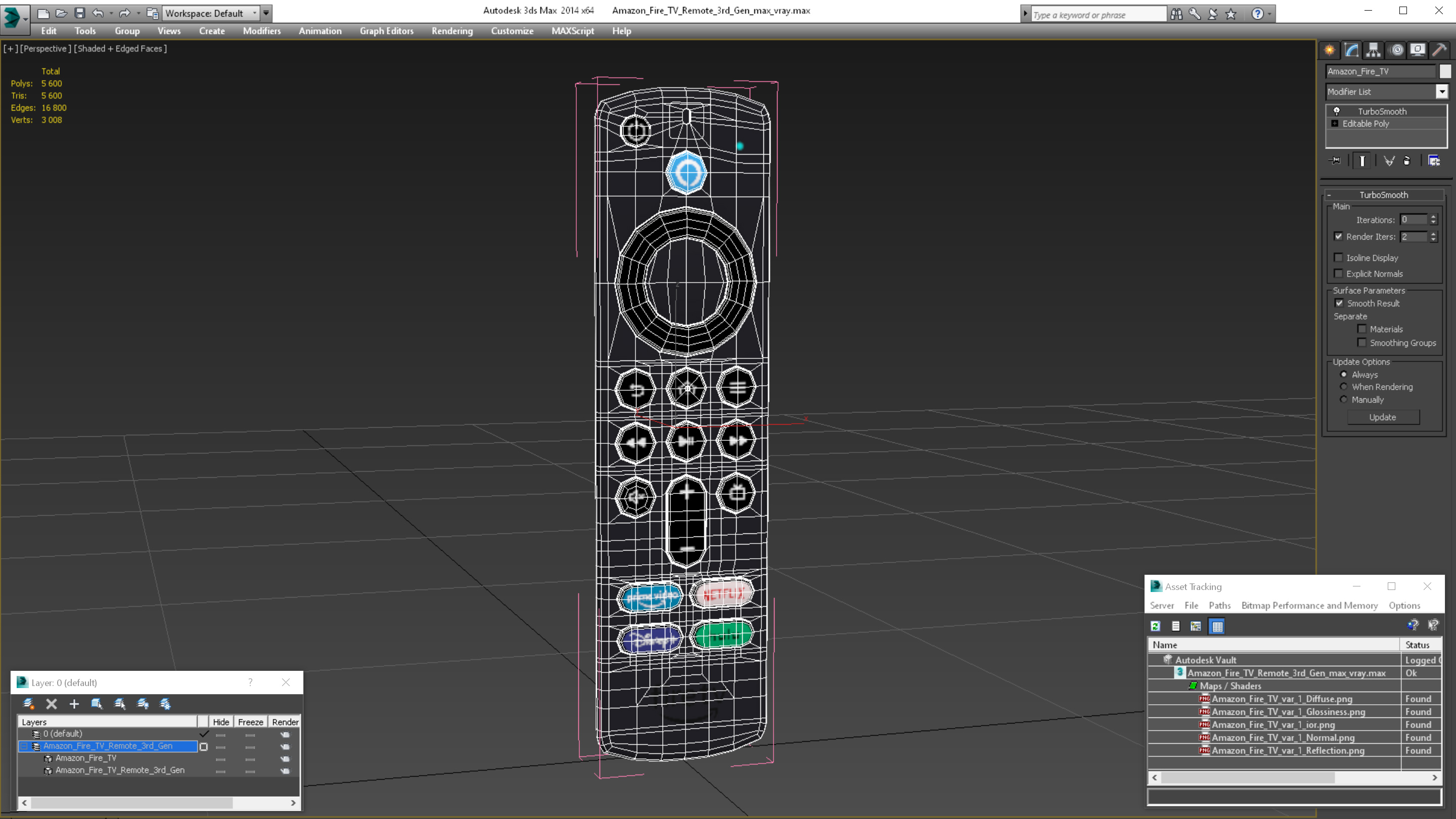1456x819 pixels.
Task: Open the Modifier List dropdown
Action: point(1442,92)
